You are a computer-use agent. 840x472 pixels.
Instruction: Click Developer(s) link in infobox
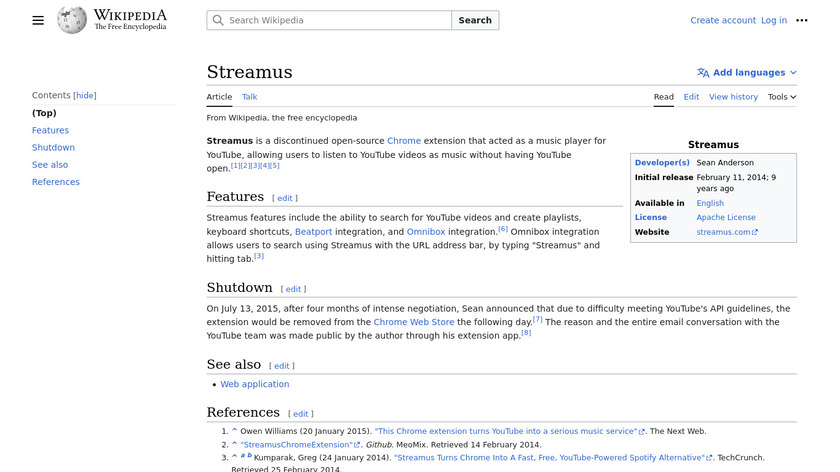coord(662,162)
